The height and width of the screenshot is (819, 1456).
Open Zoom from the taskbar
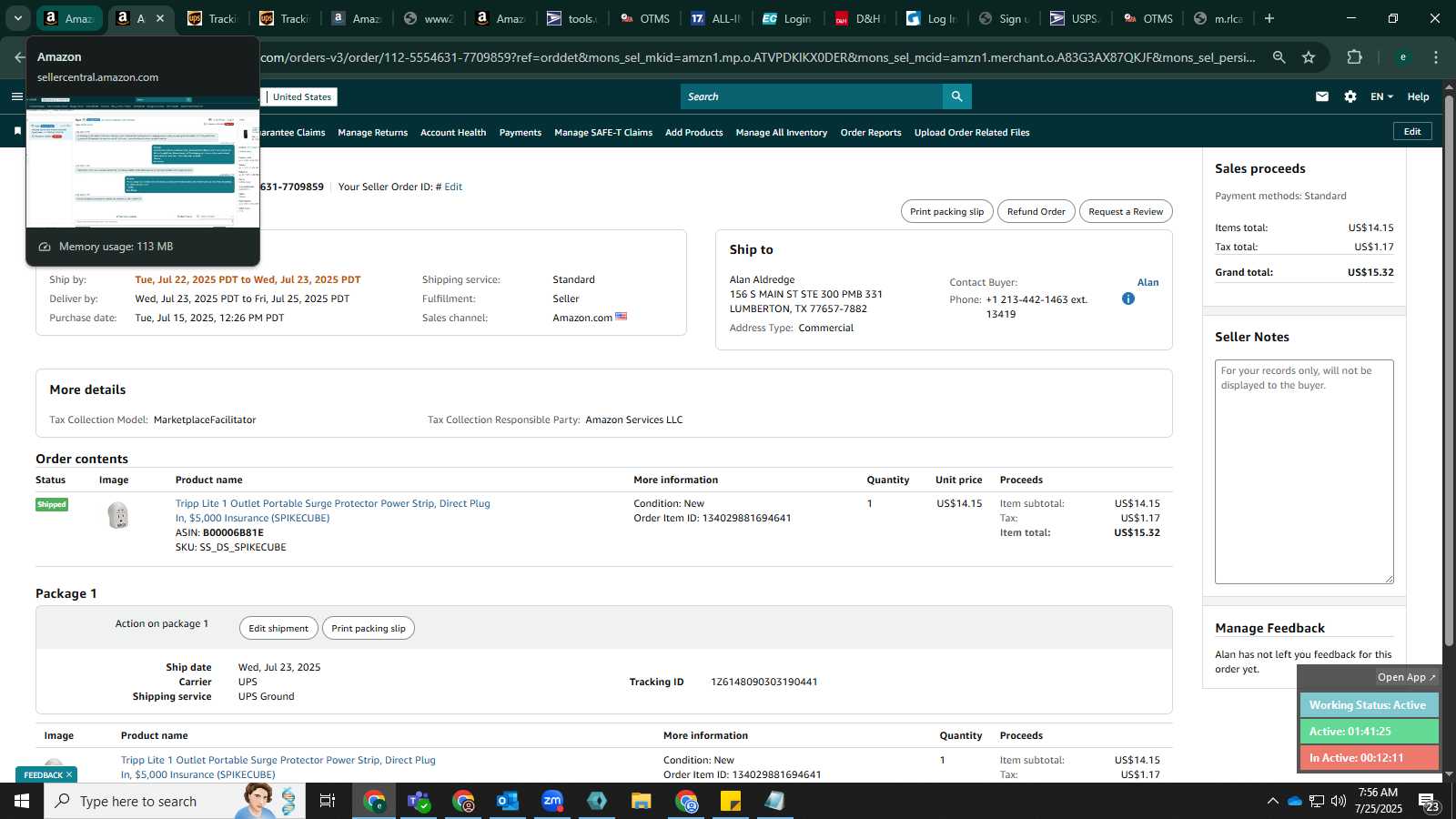tap(552, 801)
